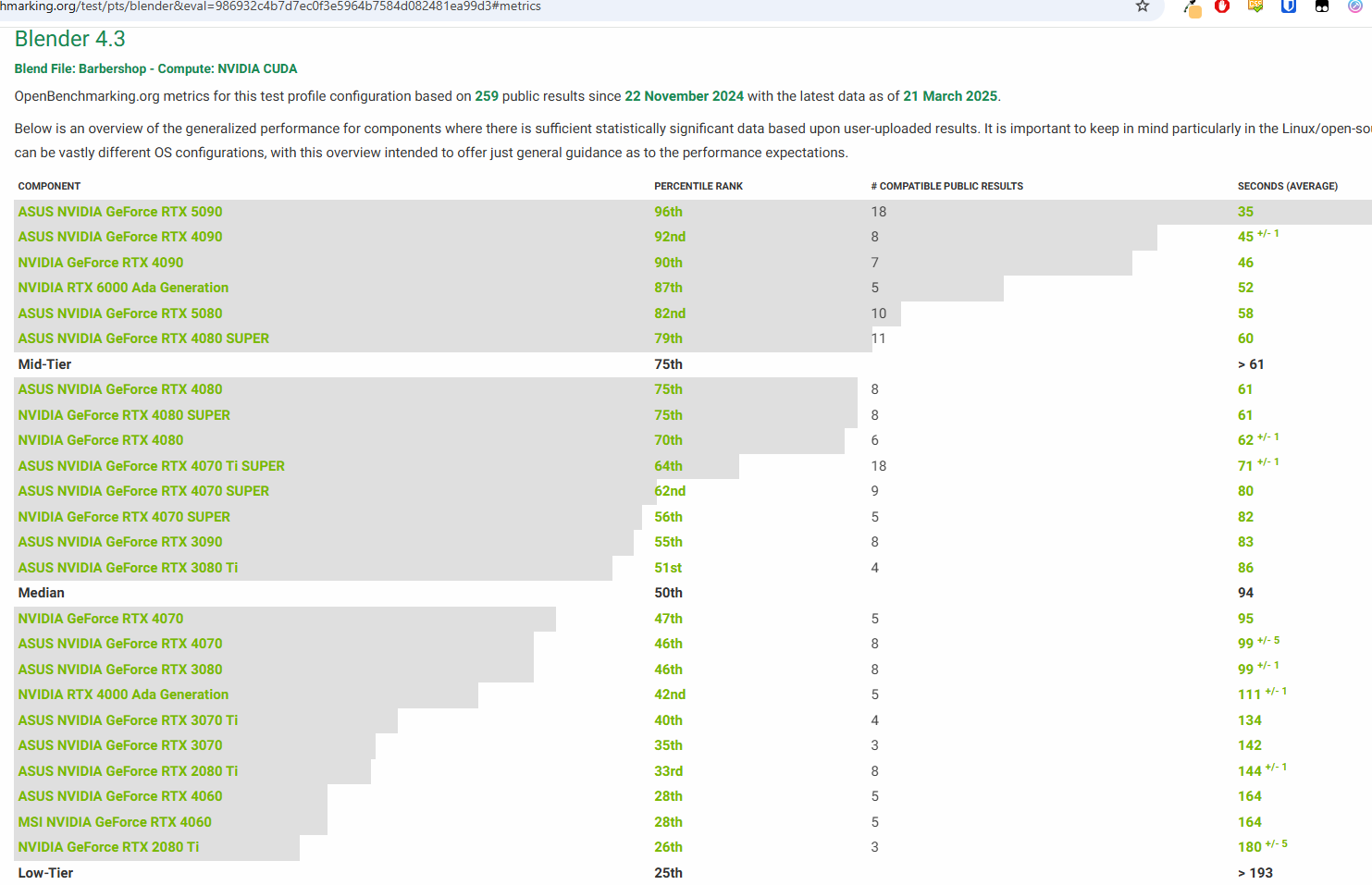Click the '40th' percentile rank value
Screen dimensions: 1372x885
pyautogui.click(x=668, y=720)
